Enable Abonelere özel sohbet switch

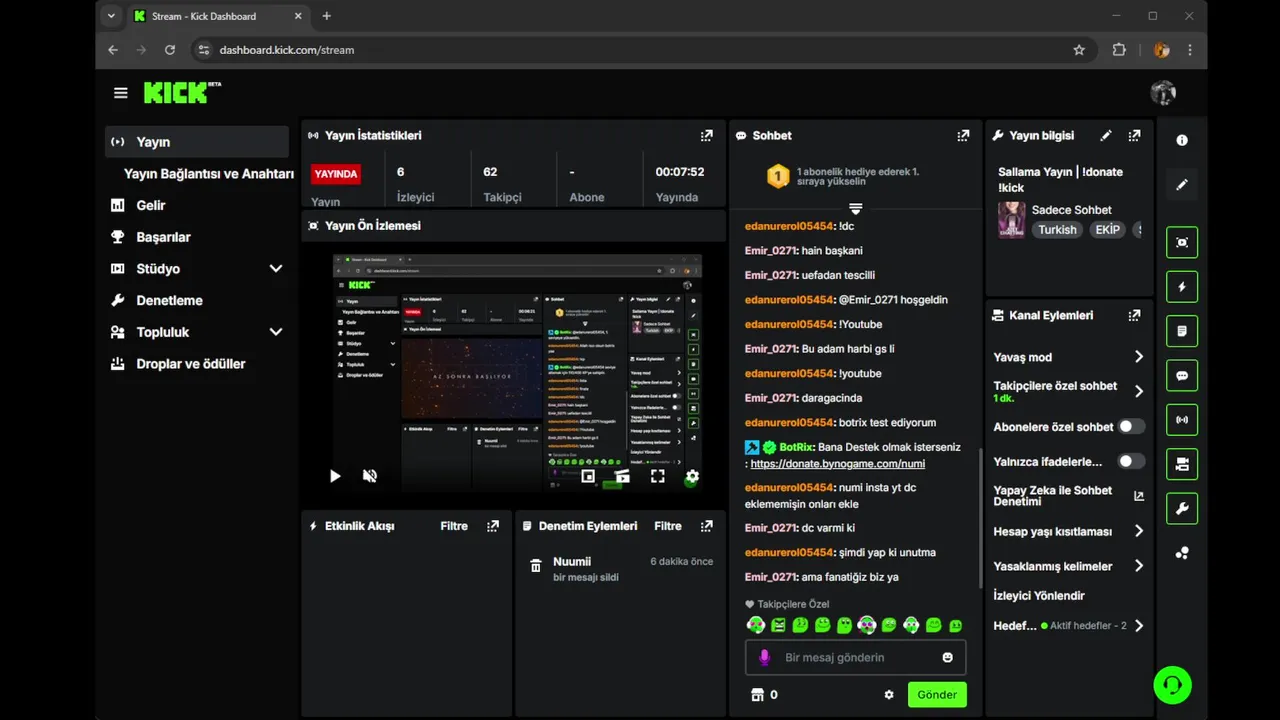click(x=1131, y=426)
